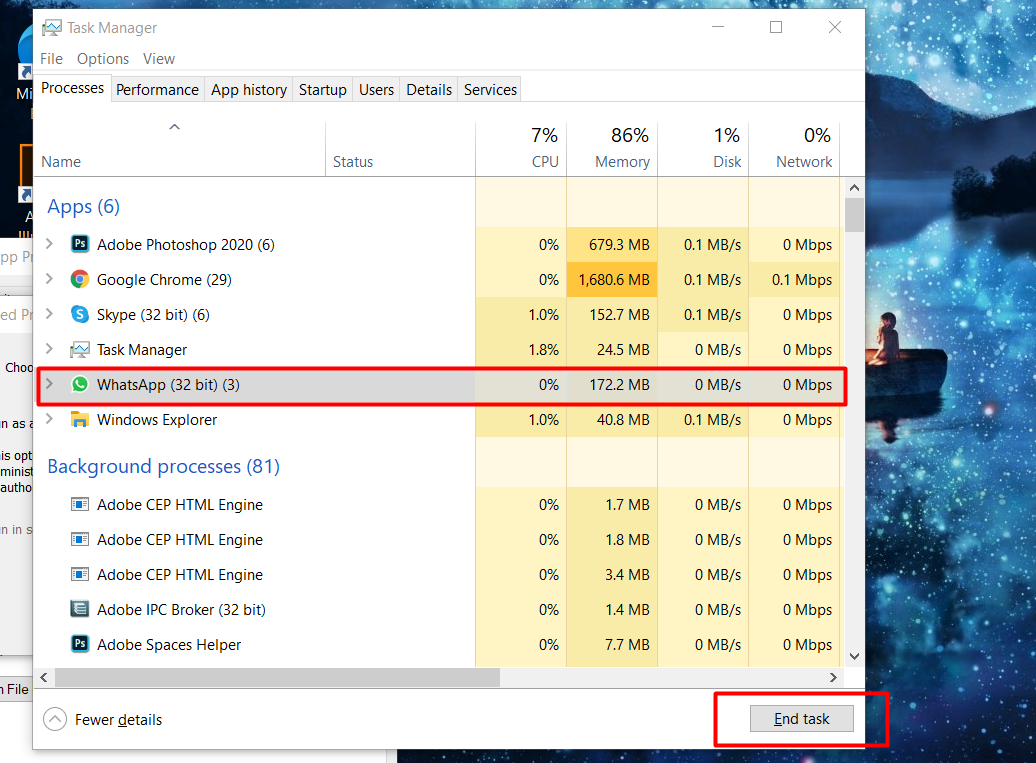Click the horizontal scrollbar right arrow
Screen dimensions: 1036x763
click(833, 677)
